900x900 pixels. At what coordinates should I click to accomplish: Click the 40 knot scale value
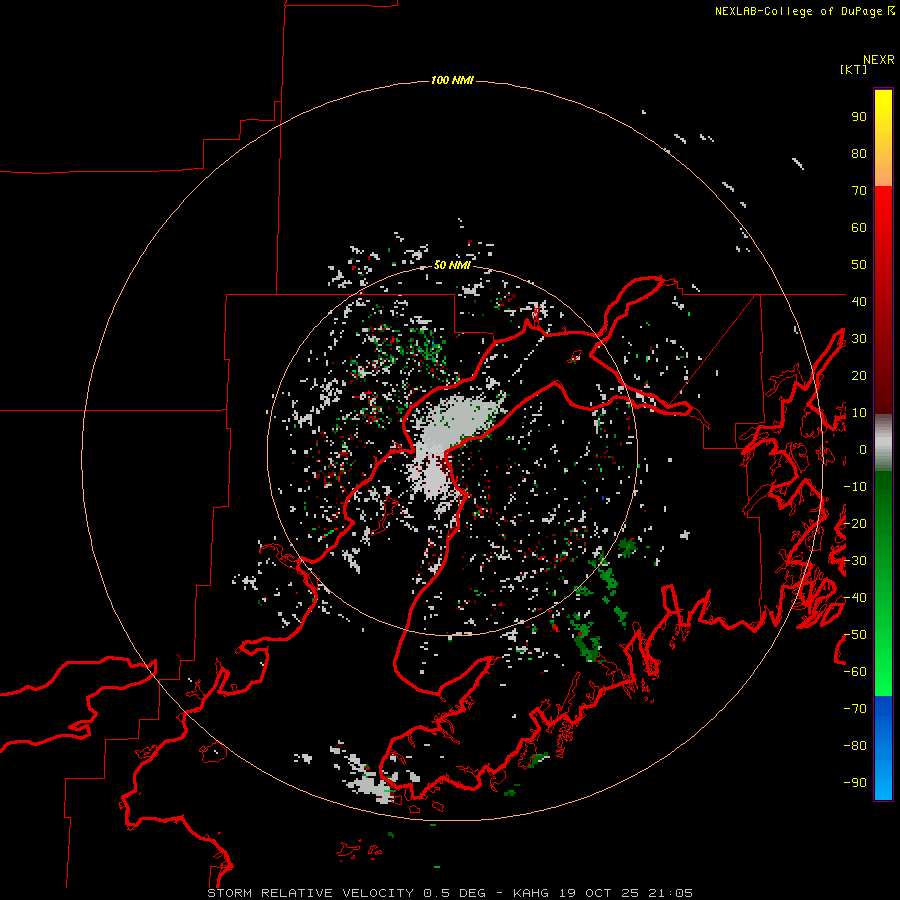[x=859, y=301]
